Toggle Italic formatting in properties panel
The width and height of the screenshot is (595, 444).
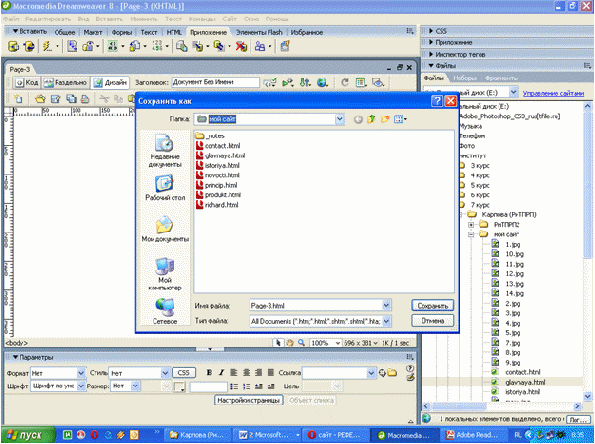coord(222,373)
